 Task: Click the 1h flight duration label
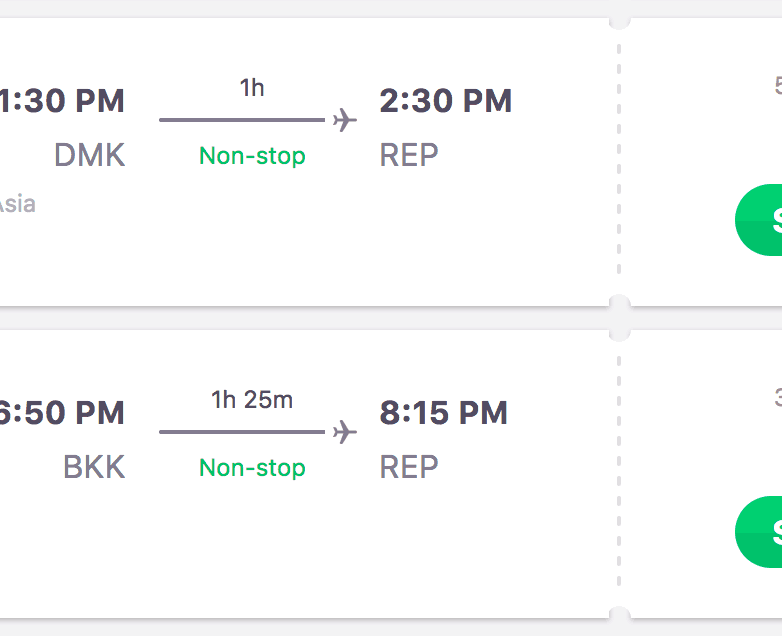coord(252,88)
